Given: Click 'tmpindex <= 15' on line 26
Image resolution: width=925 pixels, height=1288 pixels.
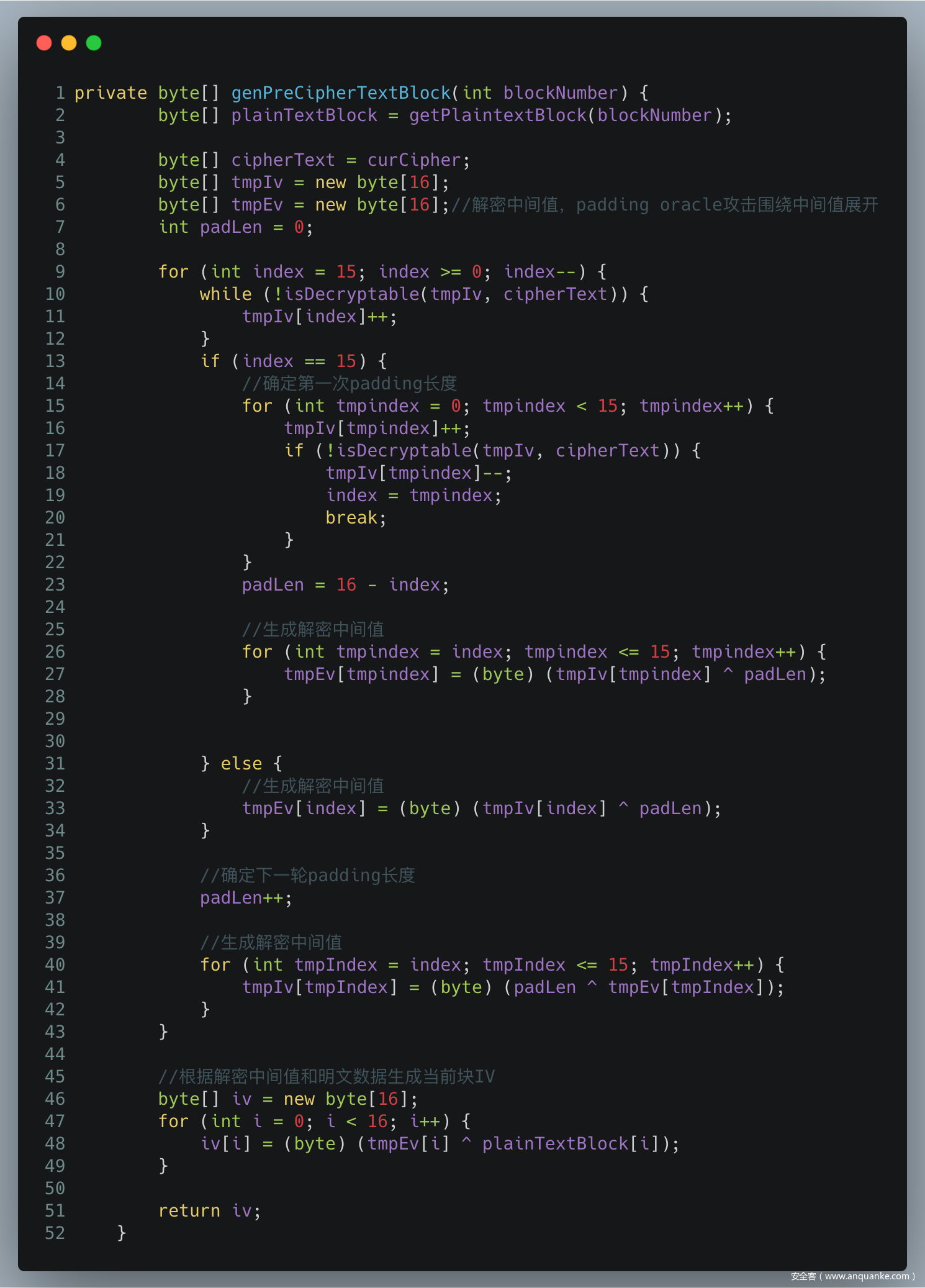Looking at the screenshot, I should [597, 652].
